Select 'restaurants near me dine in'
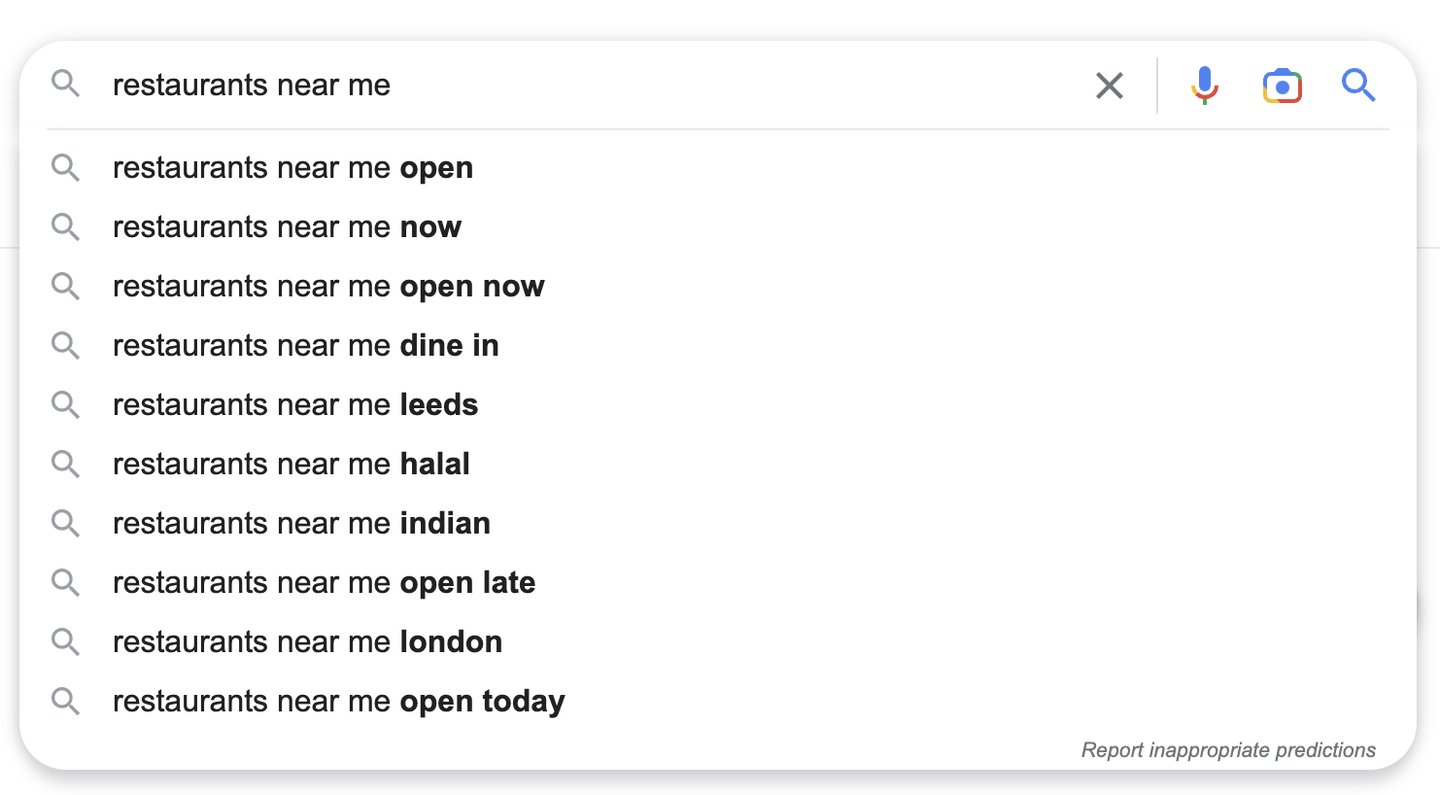Viewport: 1440px width, 795px height. pyautogui.click(x=305, y=346)
